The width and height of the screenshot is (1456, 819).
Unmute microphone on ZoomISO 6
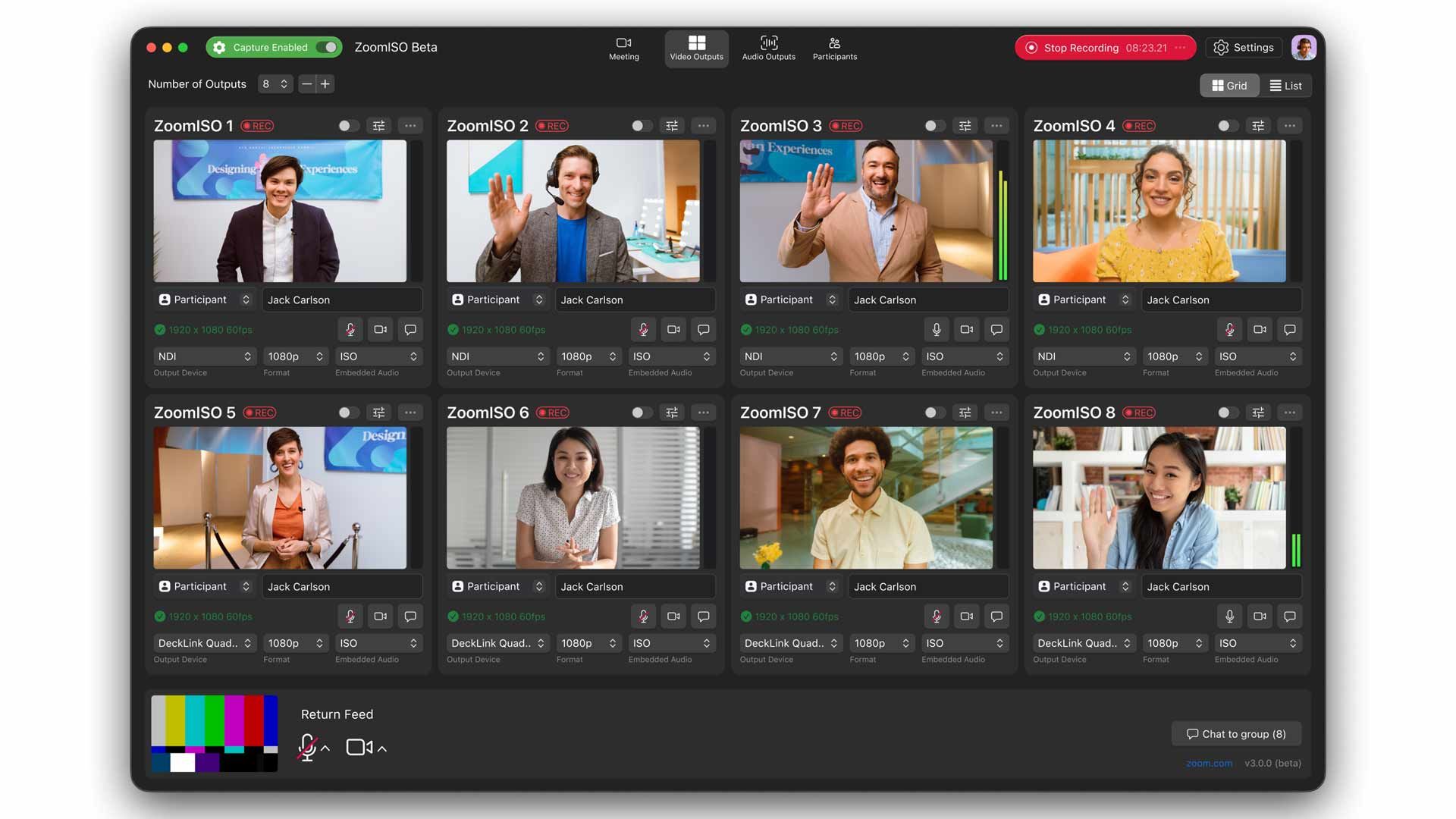click(x=643, y=617)
